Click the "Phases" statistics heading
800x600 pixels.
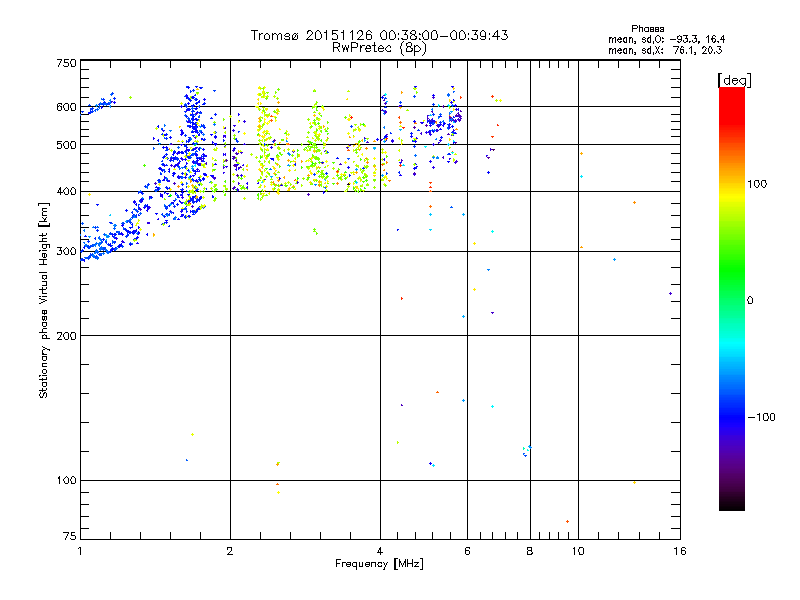pos(647,29)
